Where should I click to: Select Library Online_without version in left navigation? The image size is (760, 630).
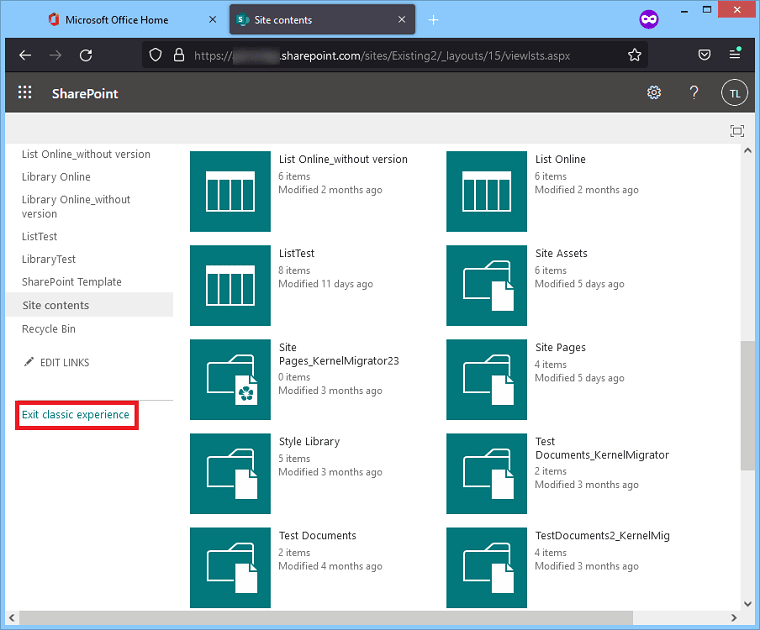click(x=76, y=206)
